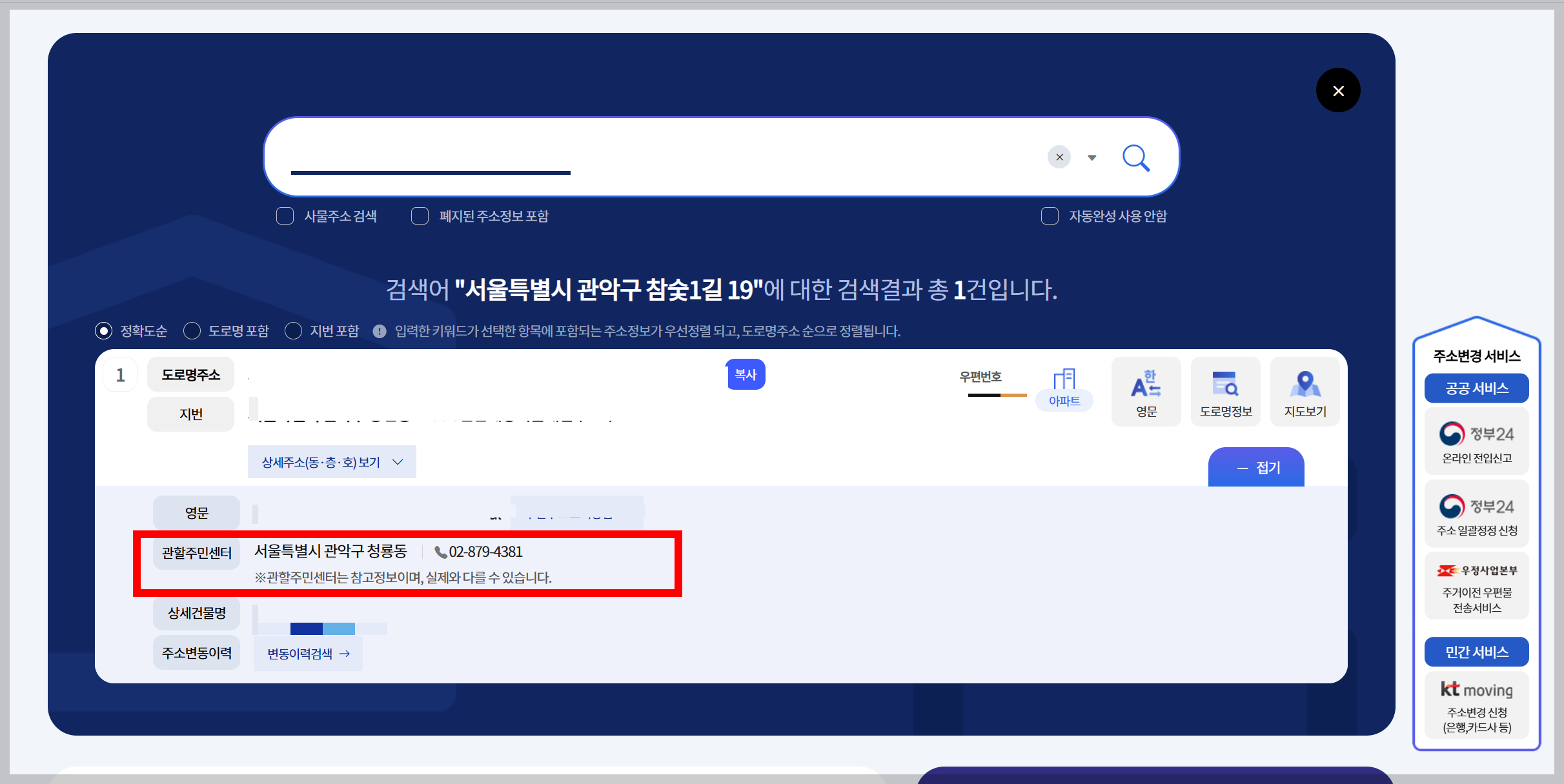Click 주소 일괄정정 신청 service

point(1476,513)
